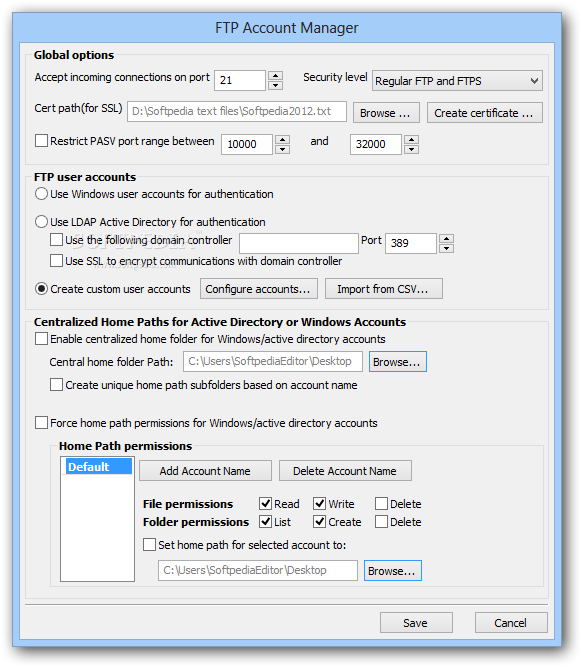582x667 pixels.
Task: Toggle the File permissions Delete checkbox
Action: (381, 504)
